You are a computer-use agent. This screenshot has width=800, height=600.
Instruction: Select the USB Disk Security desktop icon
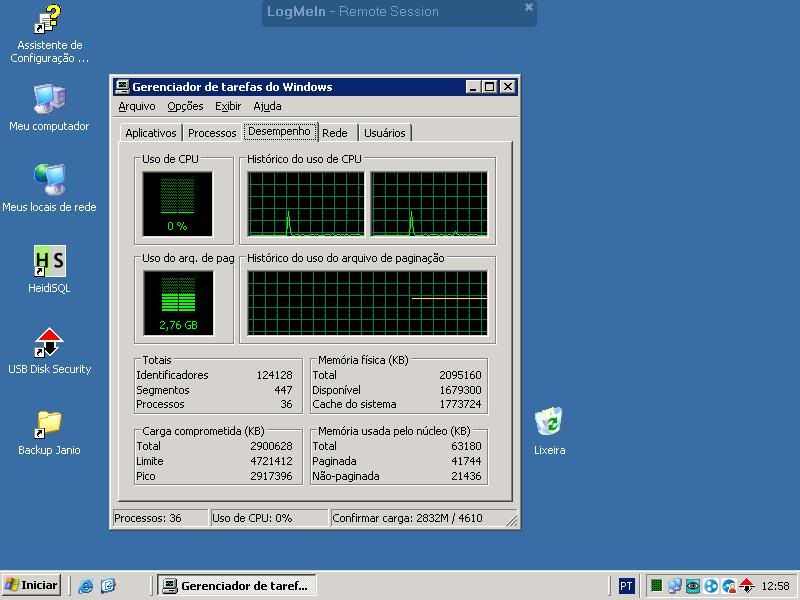(48, 343)
